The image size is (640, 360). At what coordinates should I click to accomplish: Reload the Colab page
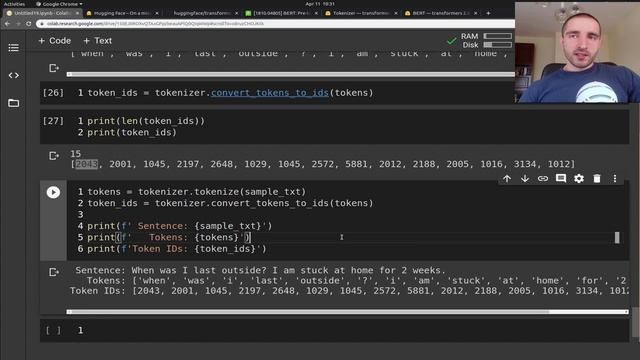29,24
